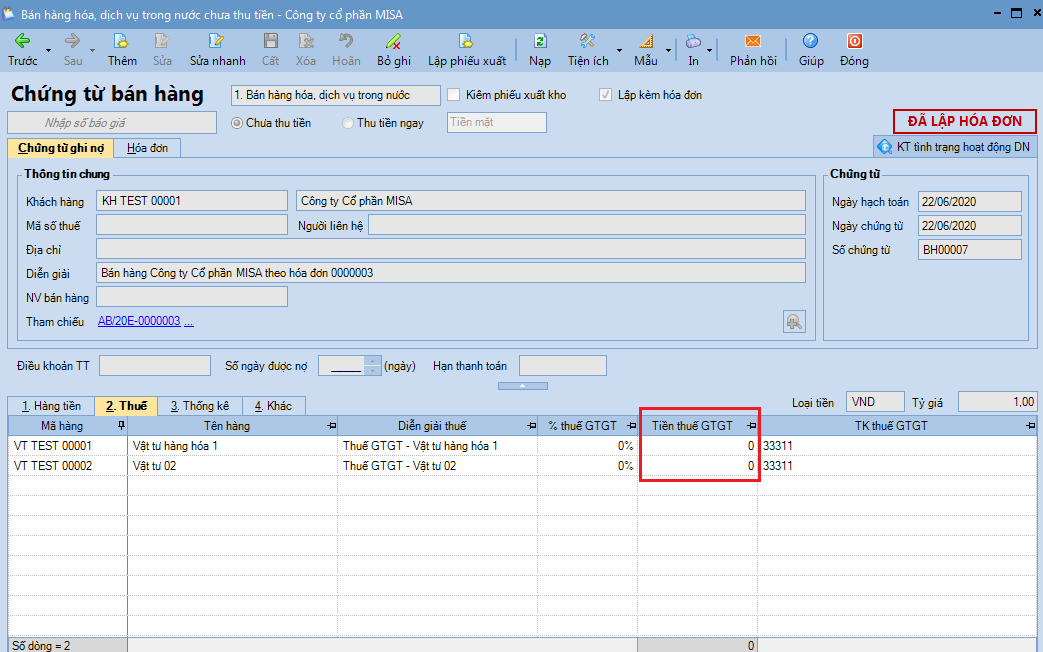Viewport: 1043px width, 652px height.
Task: Open the Mẫu template tool
Action: pyautogui.click(x=645, y=51)
